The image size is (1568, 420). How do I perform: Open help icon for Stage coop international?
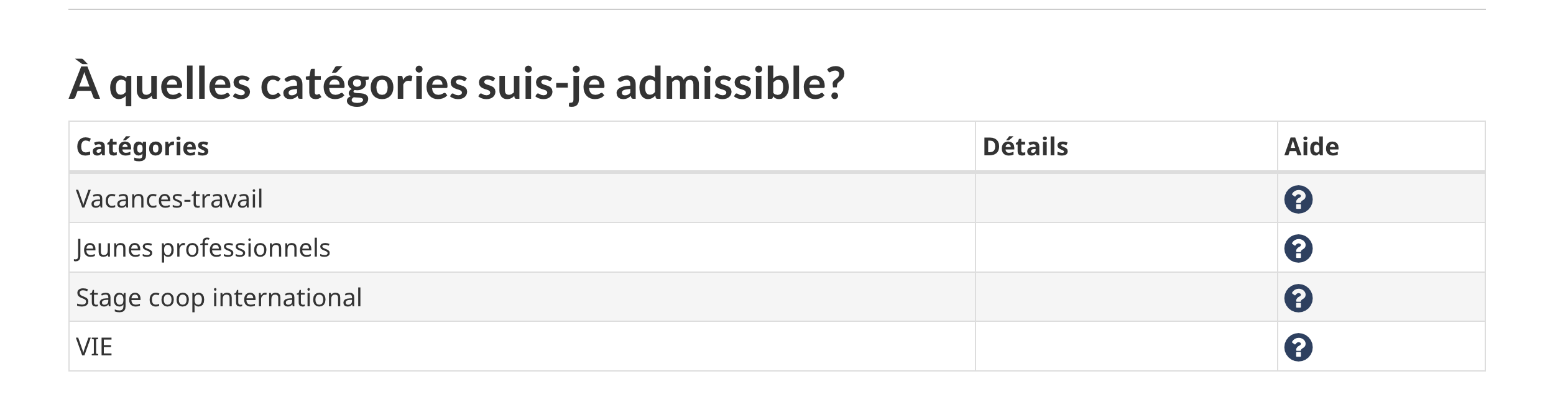[1298, 298]
